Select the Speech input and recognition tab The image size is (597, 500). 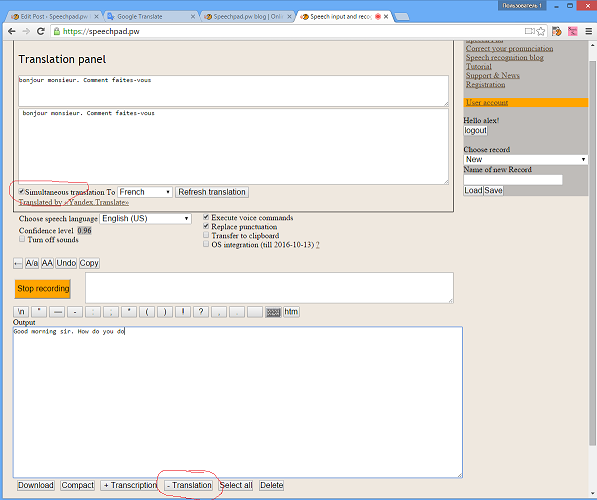345,17
